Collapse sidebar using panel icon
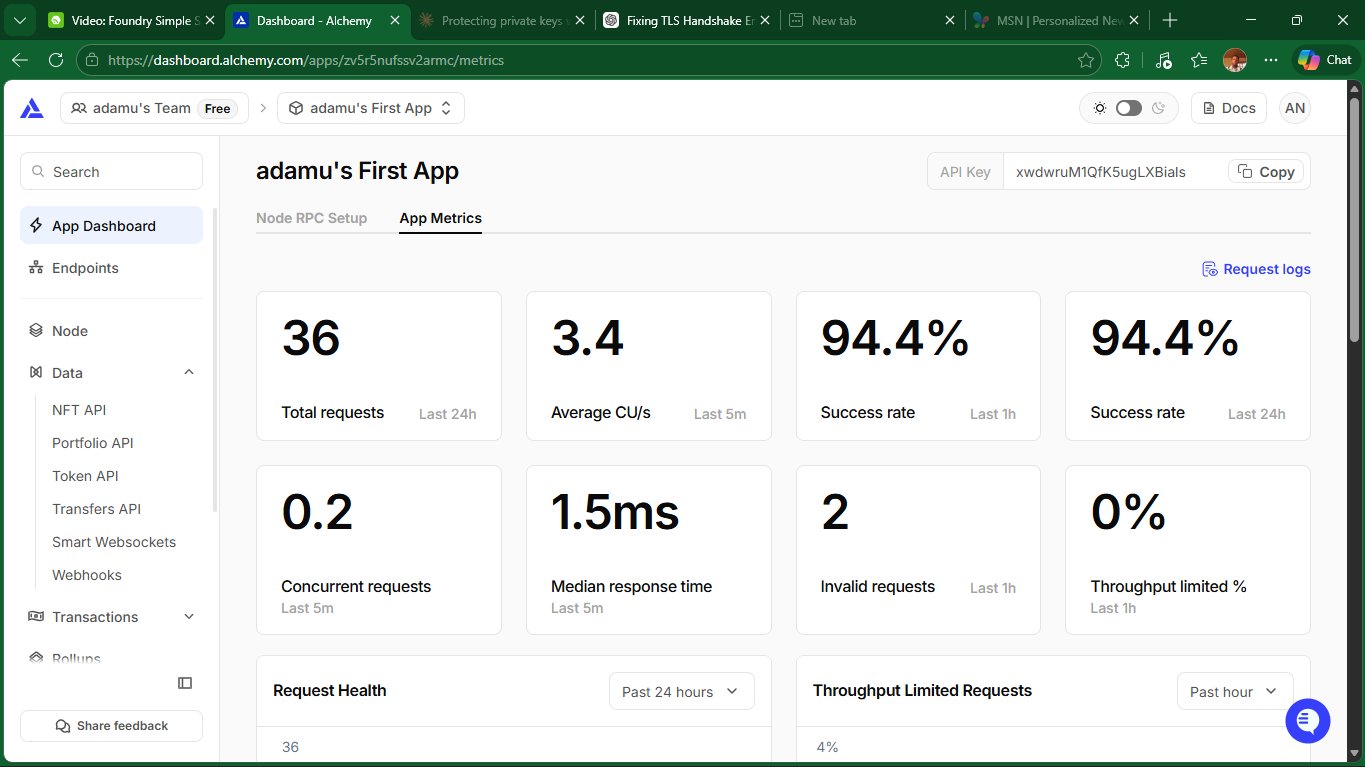 click(x=185, y=683)
